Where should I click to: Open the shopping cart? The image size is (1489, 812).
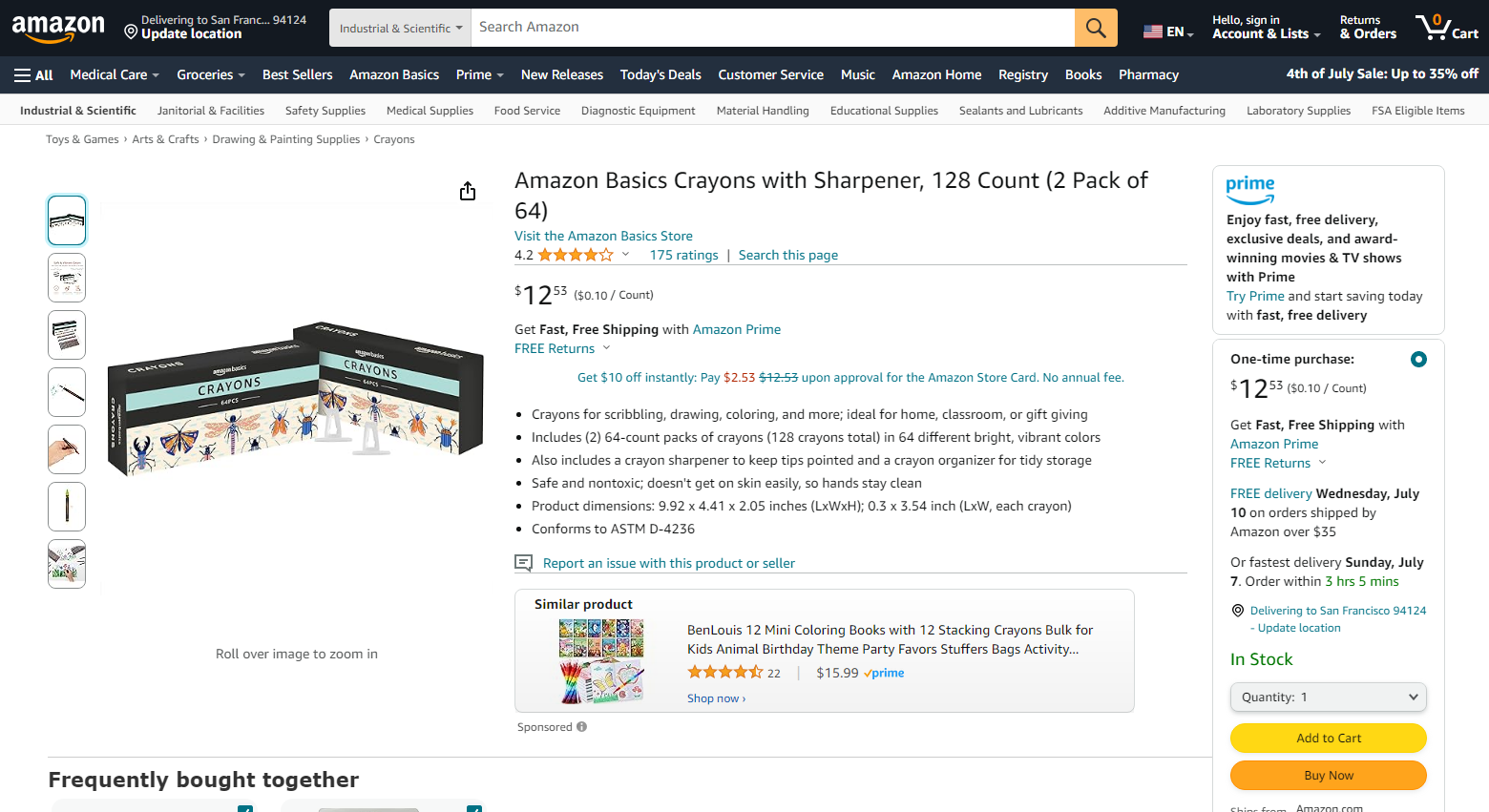pos(1446,28)
